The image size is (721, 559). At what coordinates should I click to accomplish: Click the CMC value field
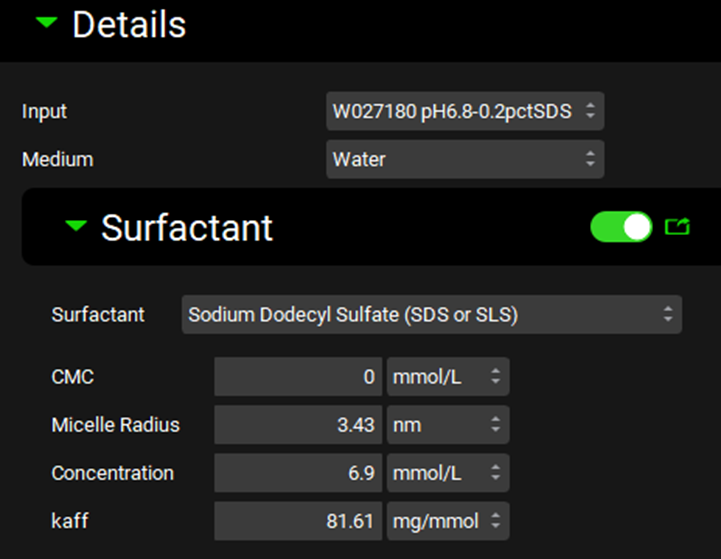[298, 377]
